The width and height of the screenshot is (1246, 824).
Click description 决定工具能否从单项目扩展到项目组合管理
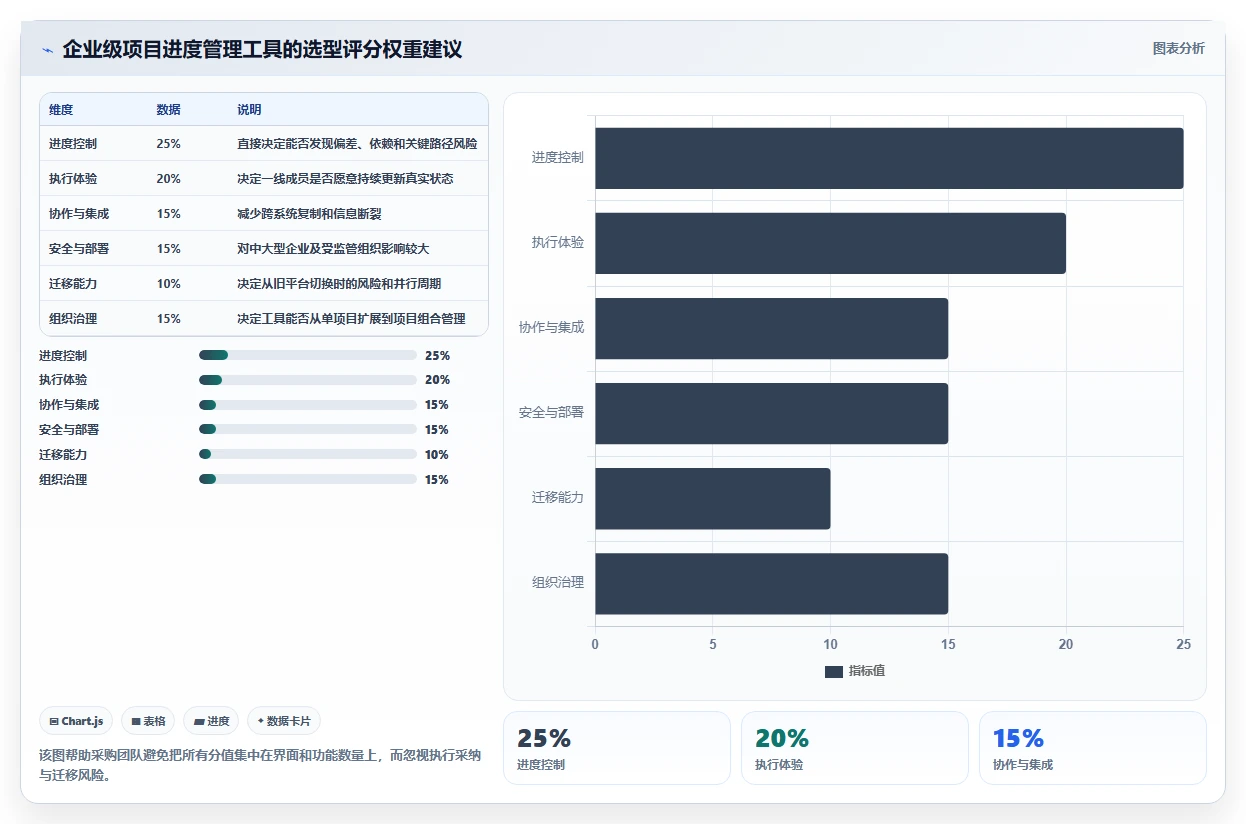[x=351, y=319]
